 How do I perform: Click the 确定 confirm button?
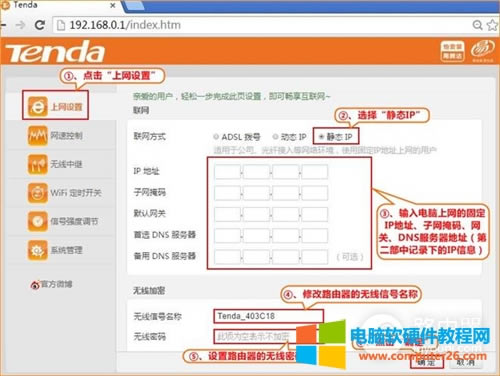click(427, 362)
